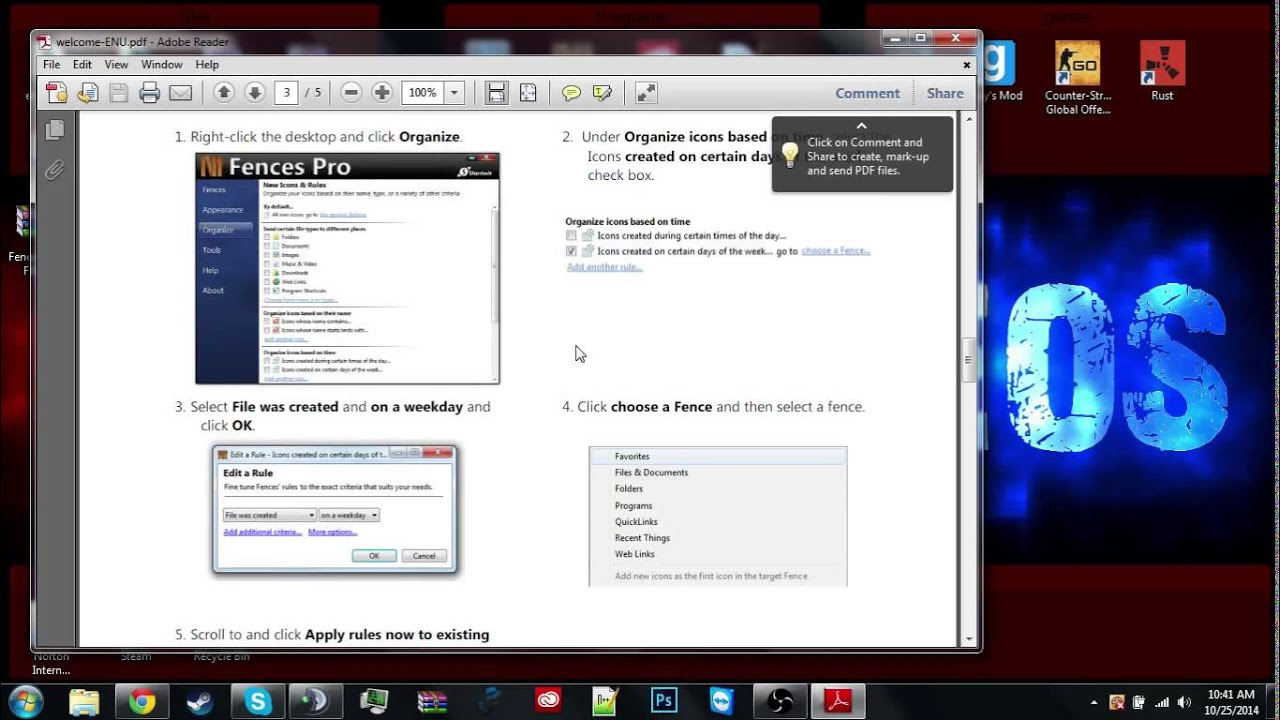Click 'Recent Things' in the fence list
This screenshot has width=1280, height=720.
click(x=642, y=538)
